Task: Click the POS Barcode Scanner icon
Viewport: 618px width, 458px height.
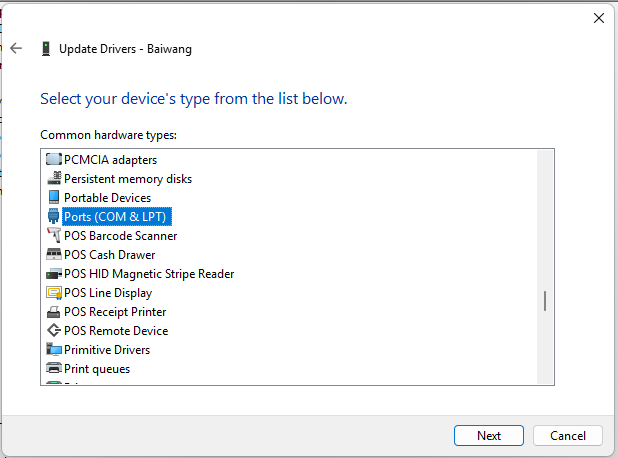Action: [54, 235]
